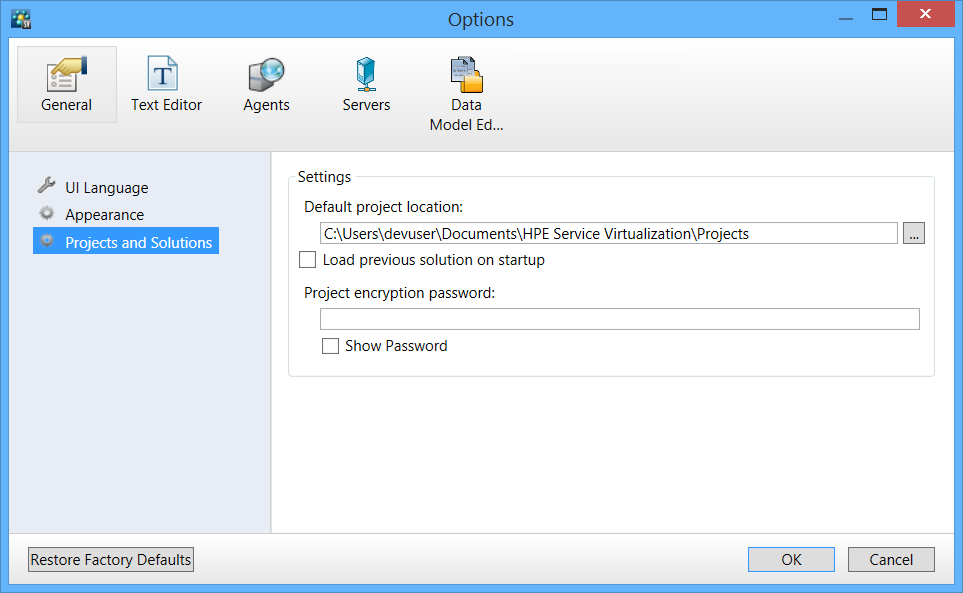Image resolution: width=963 pixels, height=593 pixels.
Task: Click the gear icon beside Projects and Solutions
Action: coord(46,242)
